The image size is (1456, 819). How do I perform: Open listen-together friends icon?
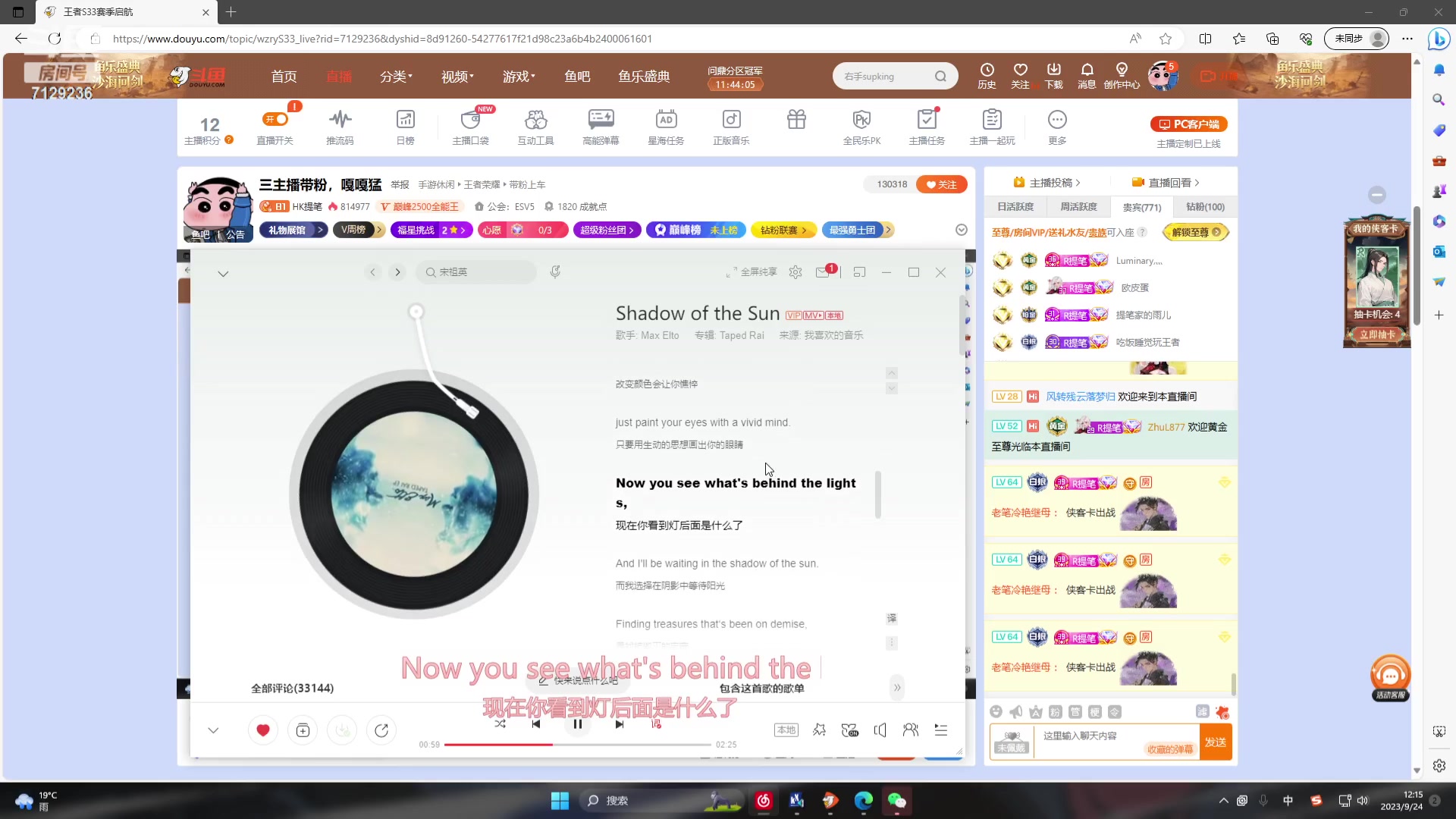(x=911, y=730)
